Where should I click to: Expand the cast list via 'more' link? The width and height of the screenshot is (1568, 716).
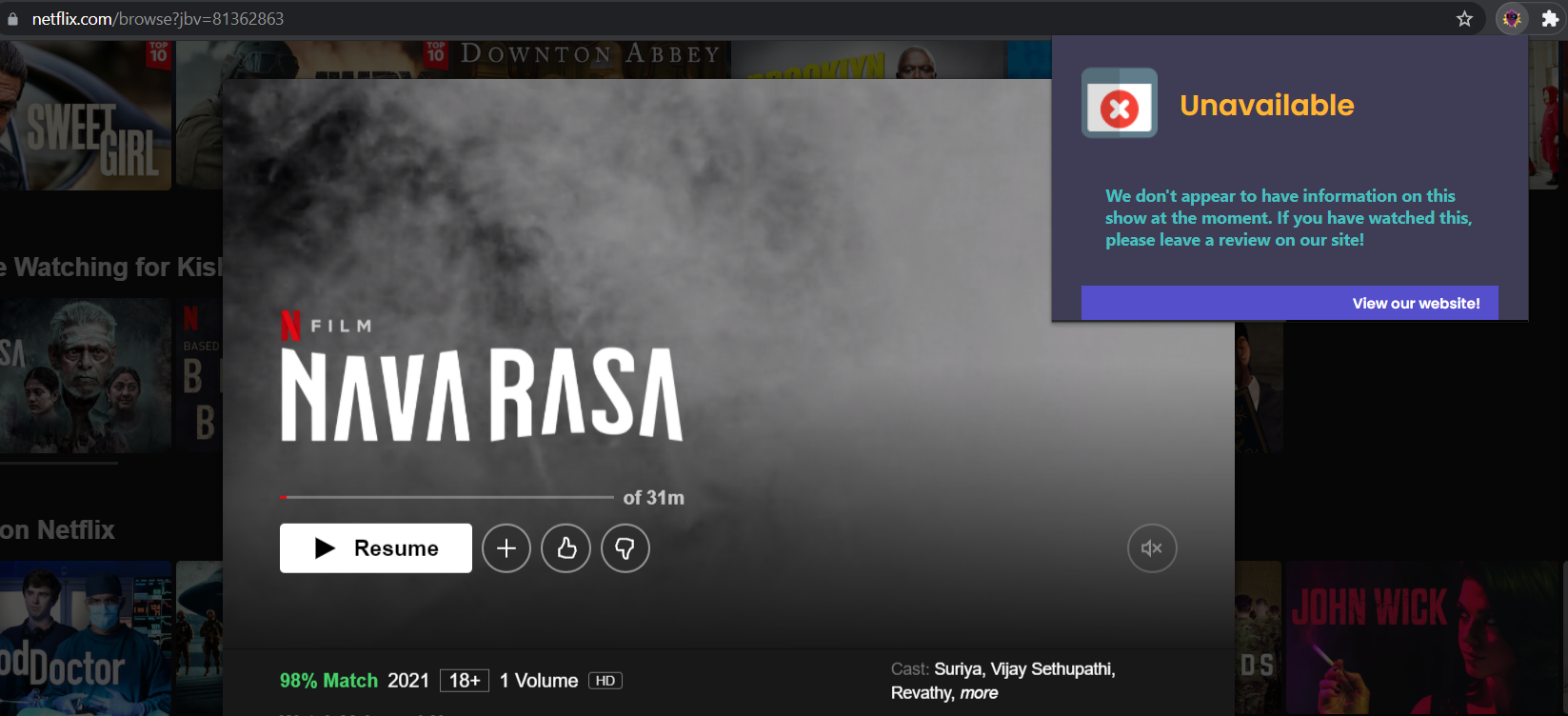(x=979, y=693)
